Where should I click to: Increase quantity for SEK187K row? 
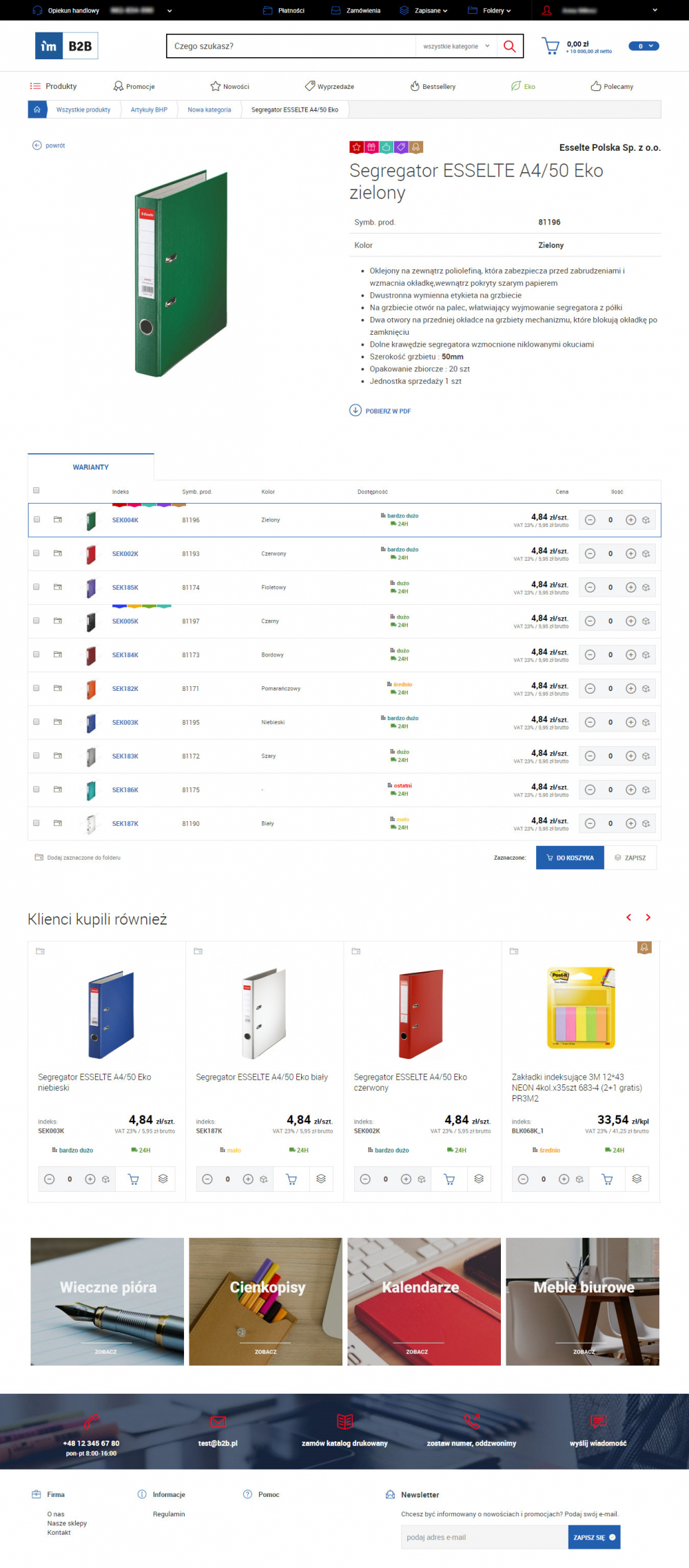click(630, 824)
